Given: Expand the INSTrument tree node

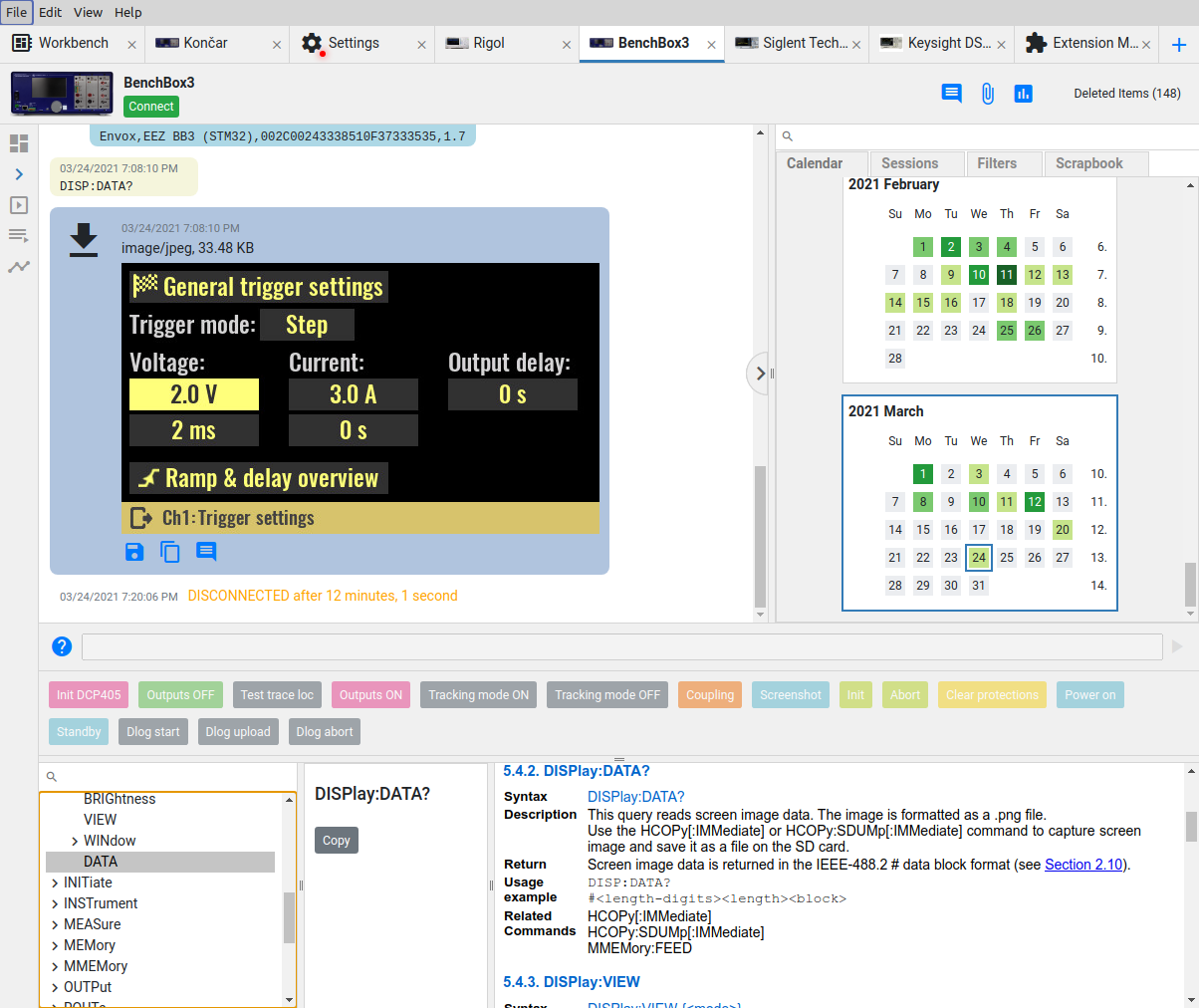Looking at the screenshot, I should (x=54, y=903).
